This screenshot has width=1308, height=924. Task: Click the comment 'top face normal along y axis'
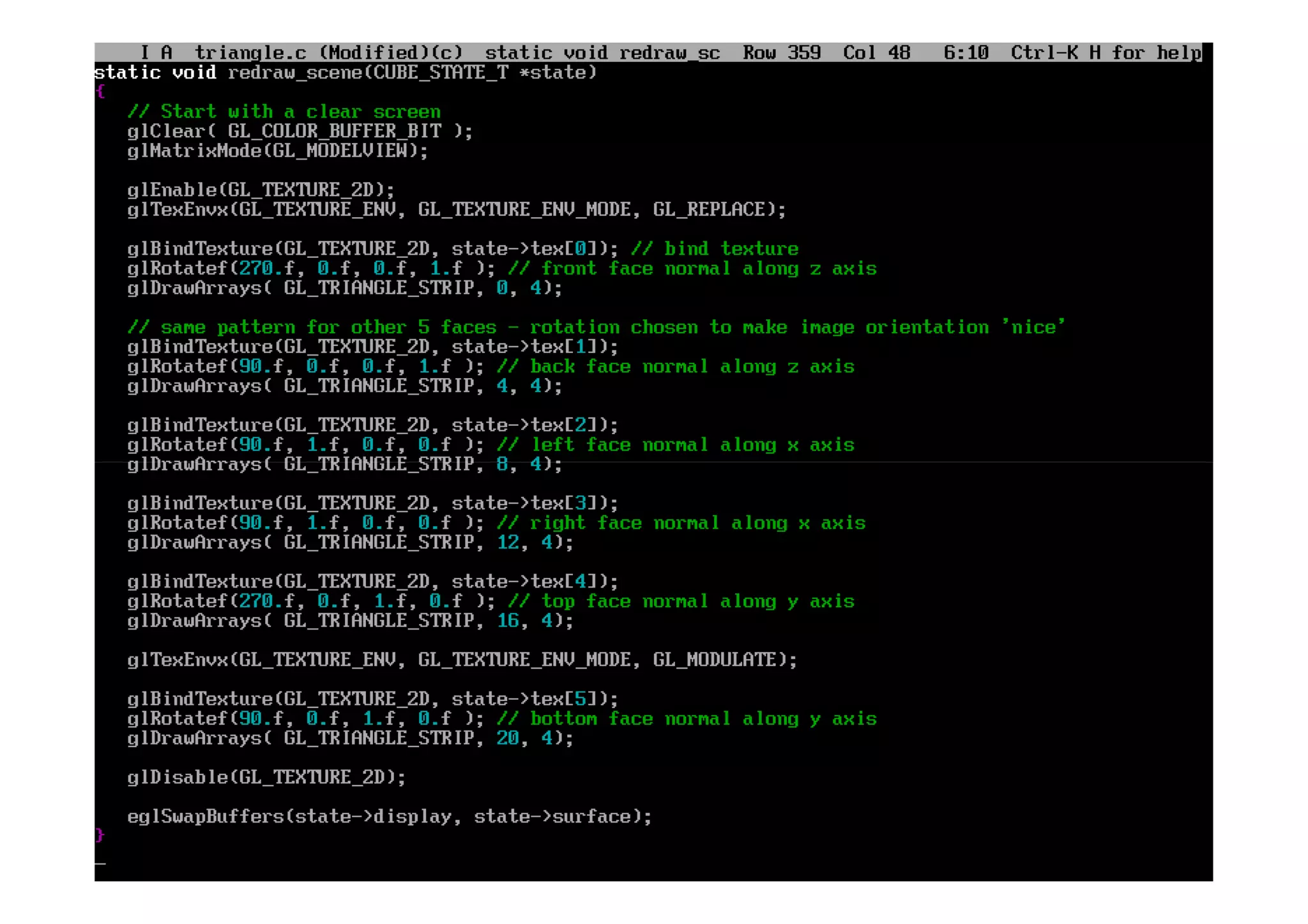coord(681,601)
